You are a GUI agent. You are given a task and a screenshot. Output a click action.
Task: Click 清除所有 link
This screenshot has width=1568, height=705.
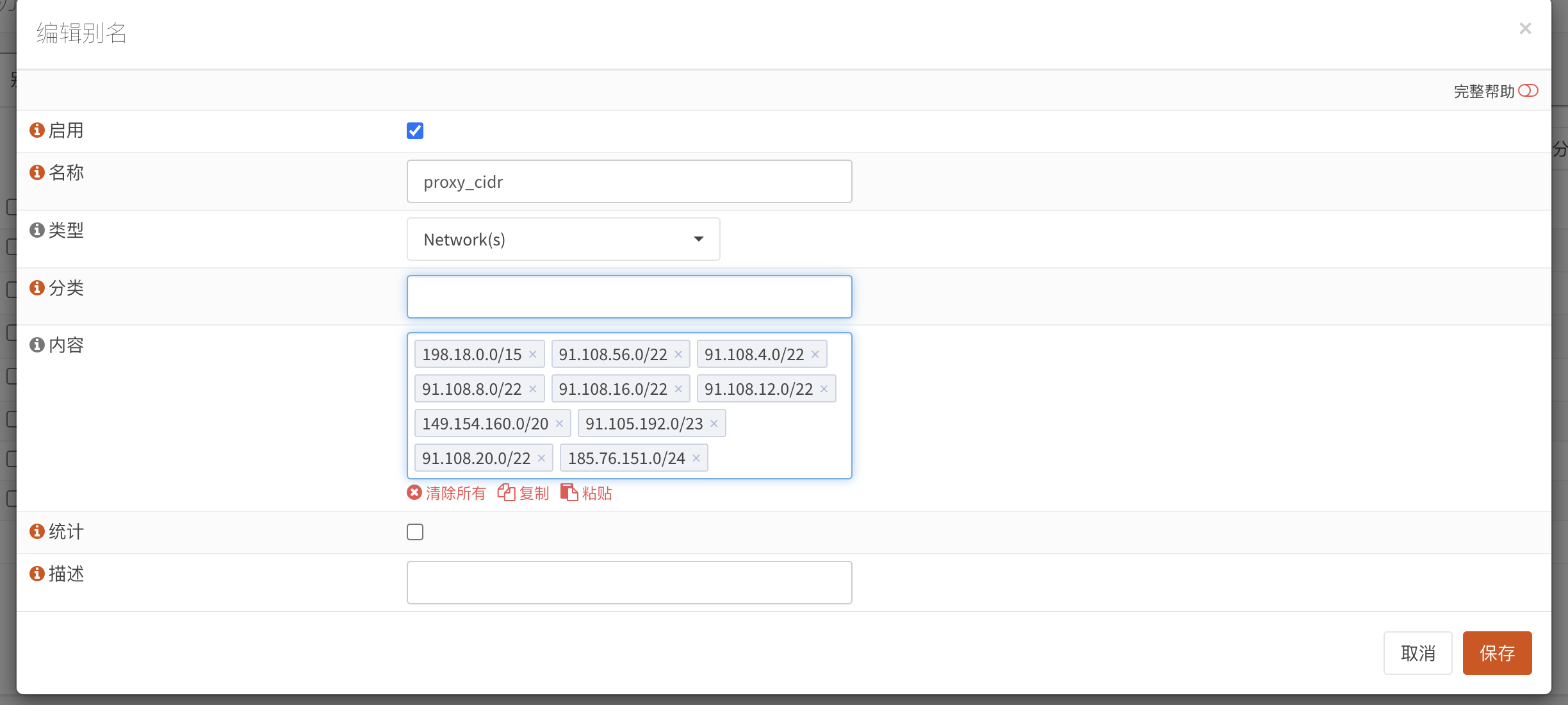coord(446,493)
